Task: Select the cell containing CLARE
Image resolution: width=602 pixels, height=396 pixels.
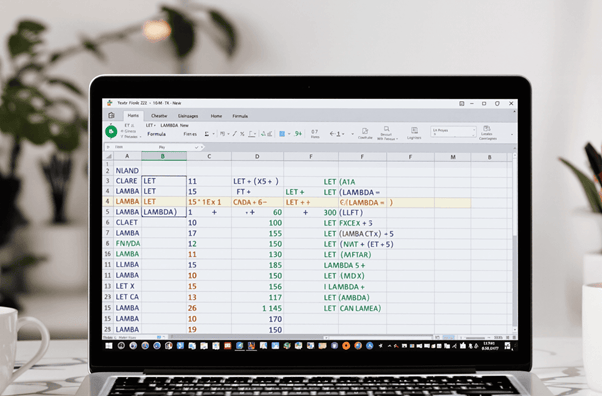Action: pos(127,181)
